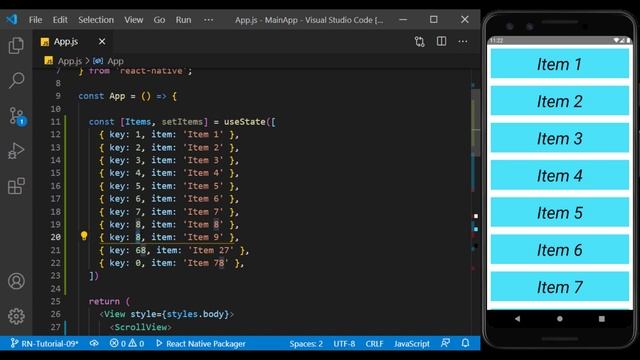This screenshot has width=640, height=360.
Task: Expand hidden menus with the ellipsis
Action: click(208, 20)
